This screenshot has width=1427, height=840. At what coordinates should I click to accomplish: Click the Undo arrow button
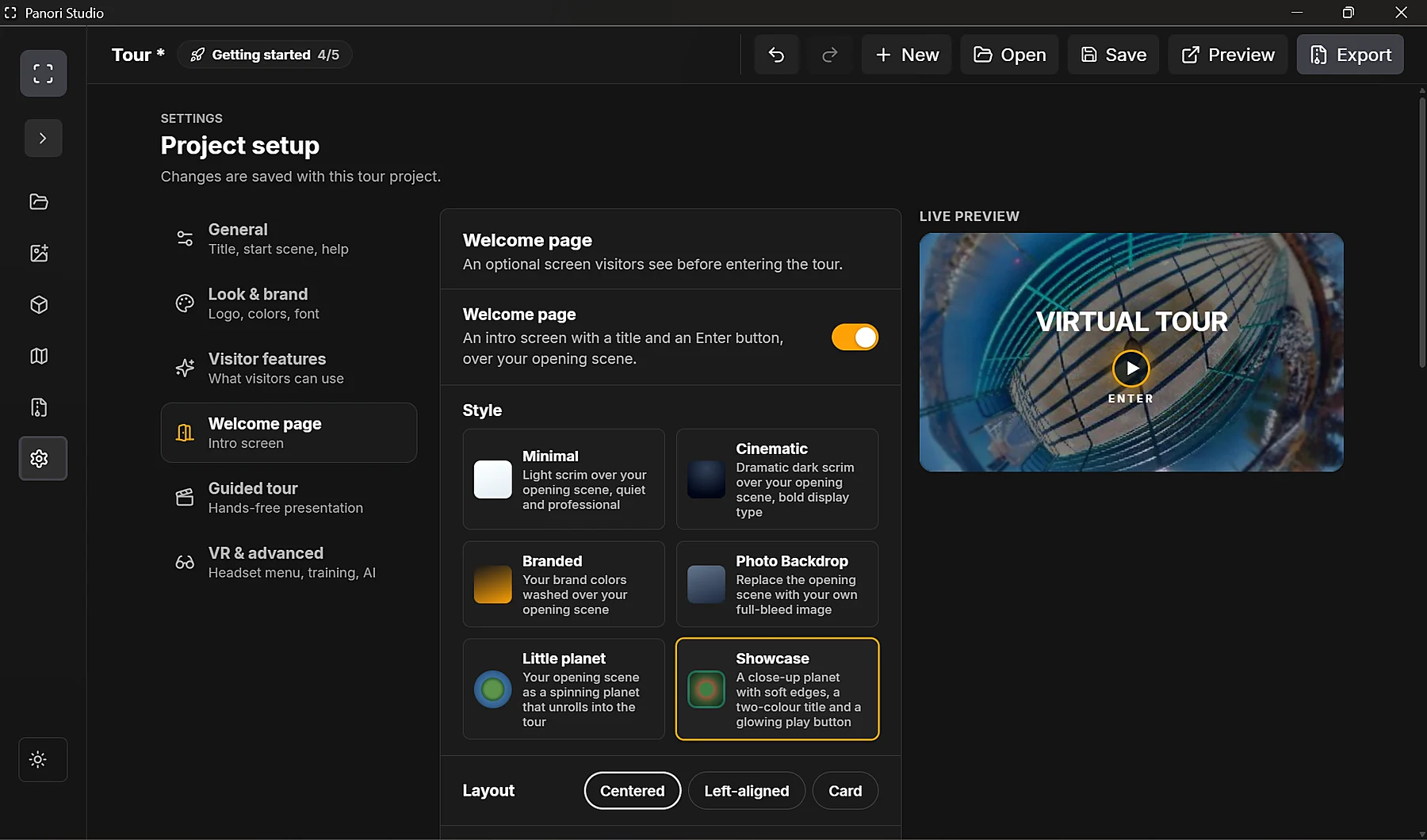click(776, 55)
